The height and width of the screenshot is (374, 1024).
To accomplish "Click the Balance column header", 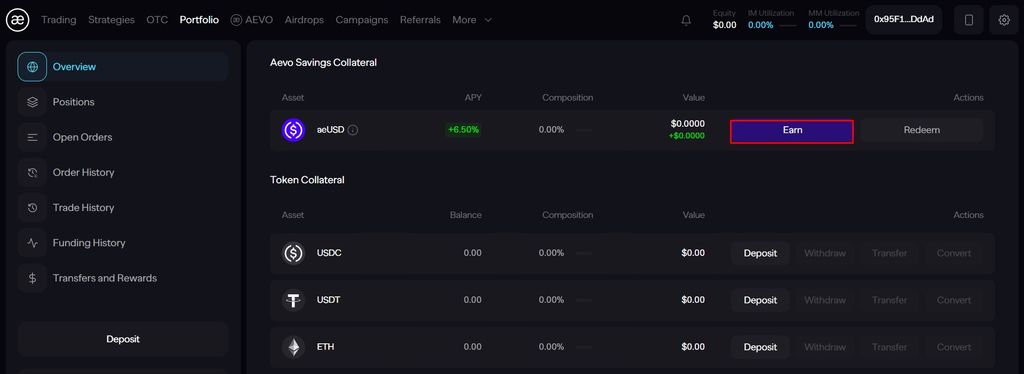I will (466, 215).
